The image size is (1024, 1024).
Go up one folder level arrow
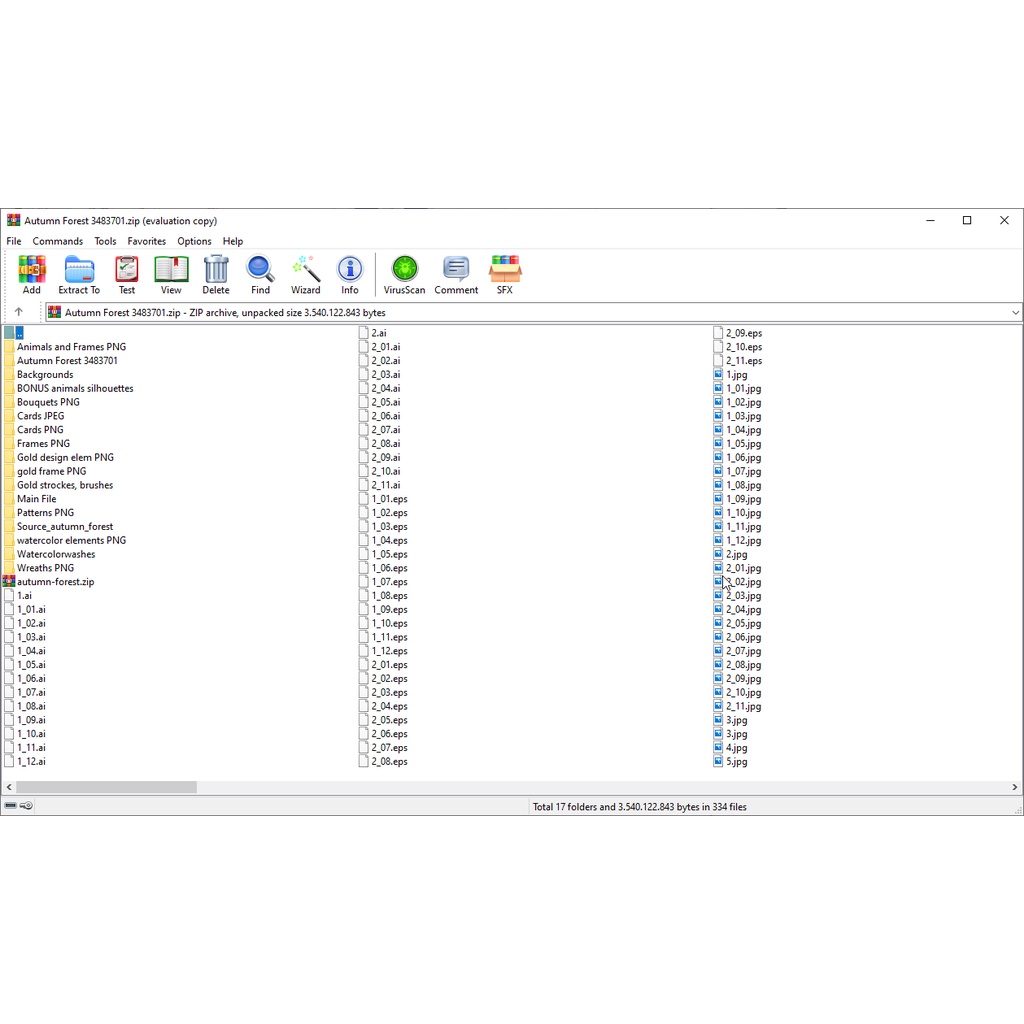[18, 312]
